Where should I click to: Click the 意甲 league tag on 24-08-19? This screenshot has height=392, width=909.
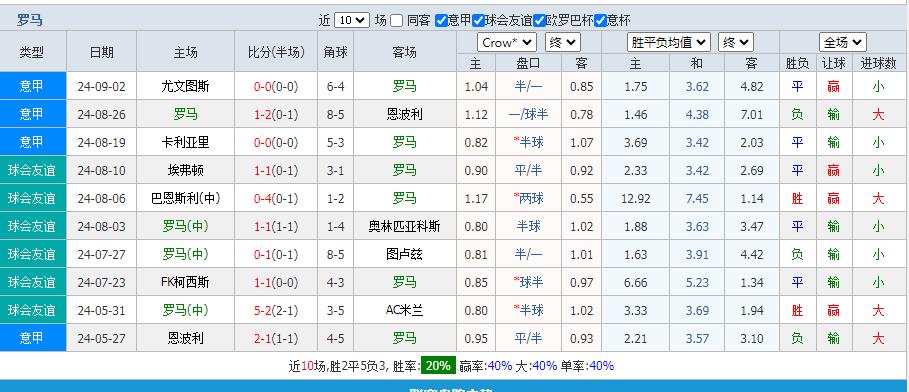(32, 142)
